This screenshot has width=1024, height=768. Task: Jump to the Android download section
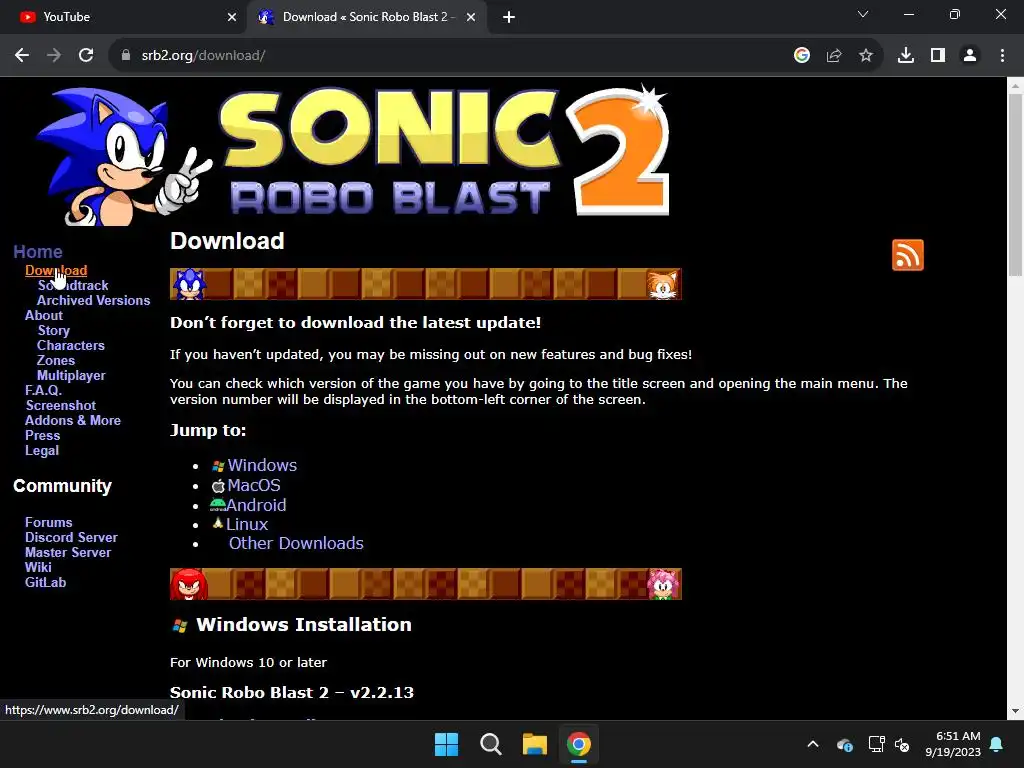point(256,505)
